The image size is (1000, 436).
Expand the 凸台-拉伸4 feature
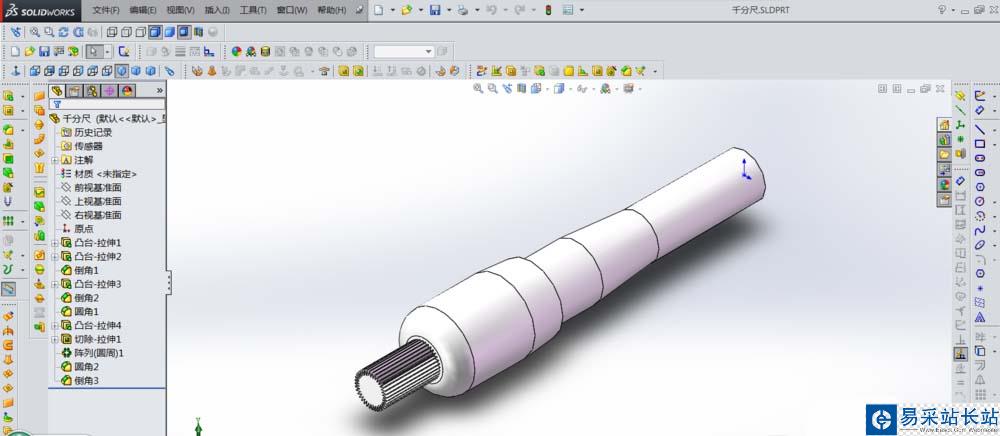tap(55, 325)
